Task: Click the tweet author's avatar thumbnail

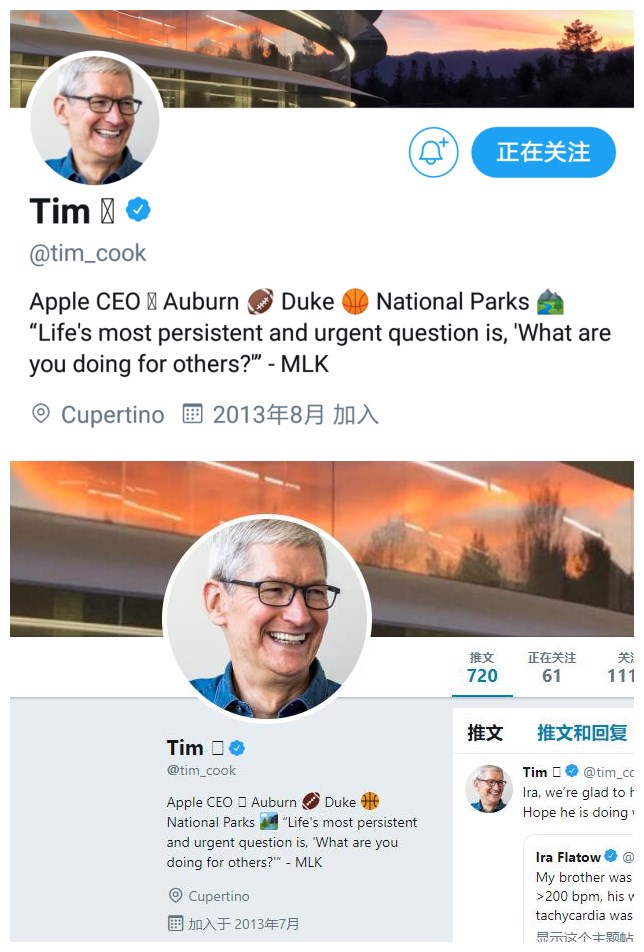Action: [488, 789]
